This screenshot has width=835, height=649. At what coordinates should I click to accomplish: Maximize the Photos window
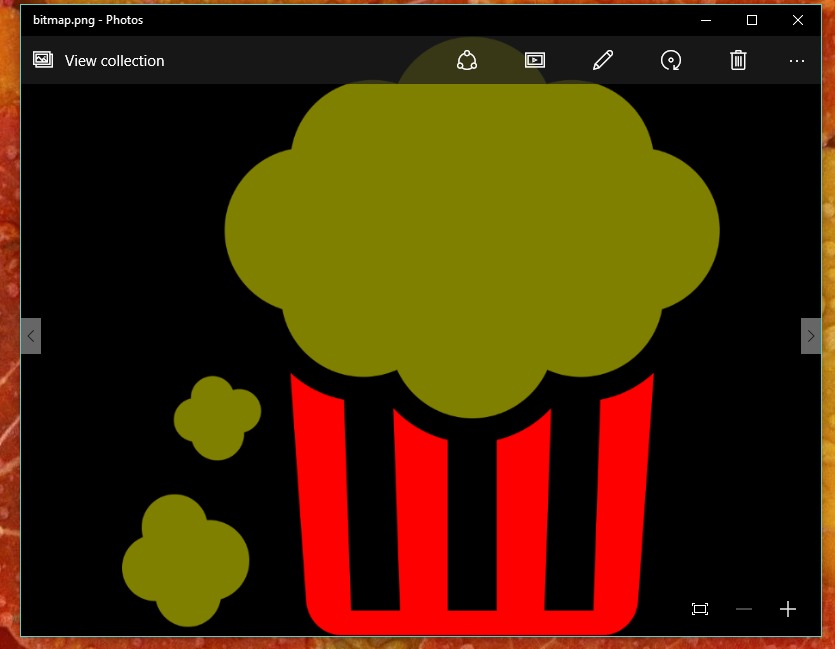pyautogui.click(x=751, y=19)
